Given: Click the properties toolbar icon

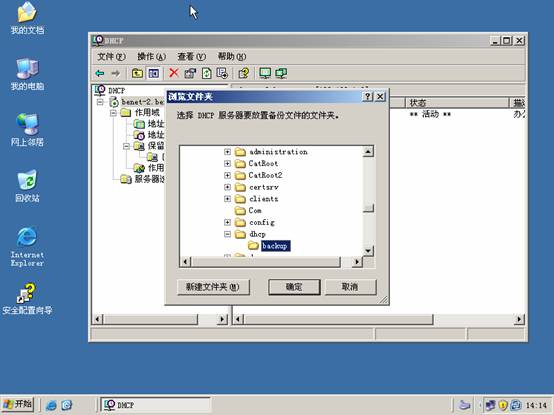Looking at the screenshot, I should point(190,73).
